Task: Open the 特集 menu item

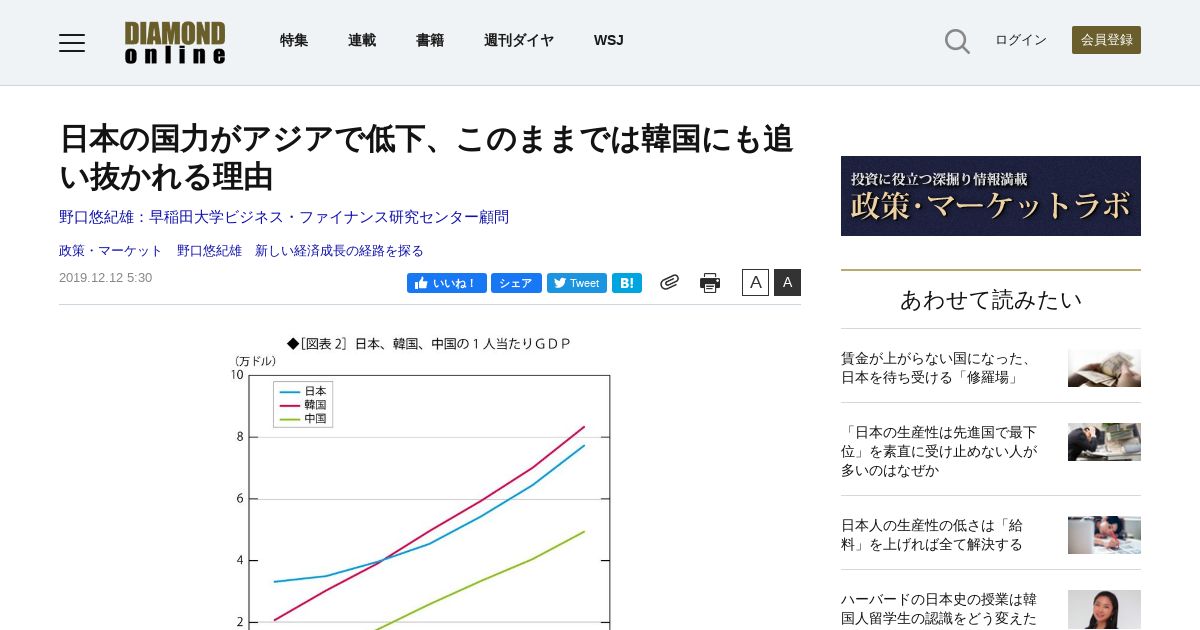Action: point(294,40)
